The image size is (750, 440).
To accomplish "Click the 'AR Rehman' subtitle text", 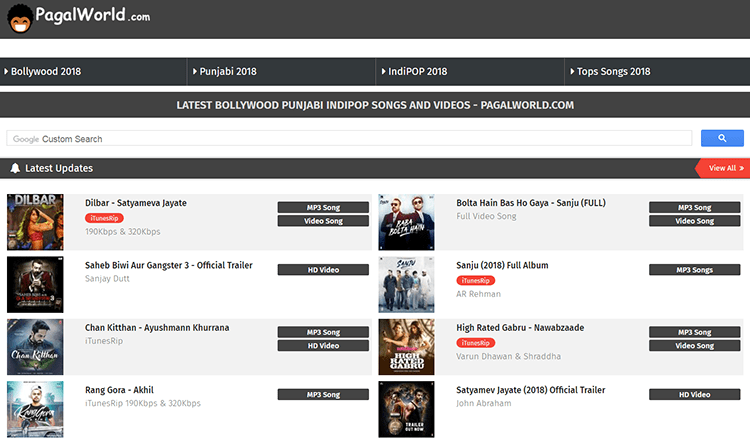I will click(x=478, y=294).
